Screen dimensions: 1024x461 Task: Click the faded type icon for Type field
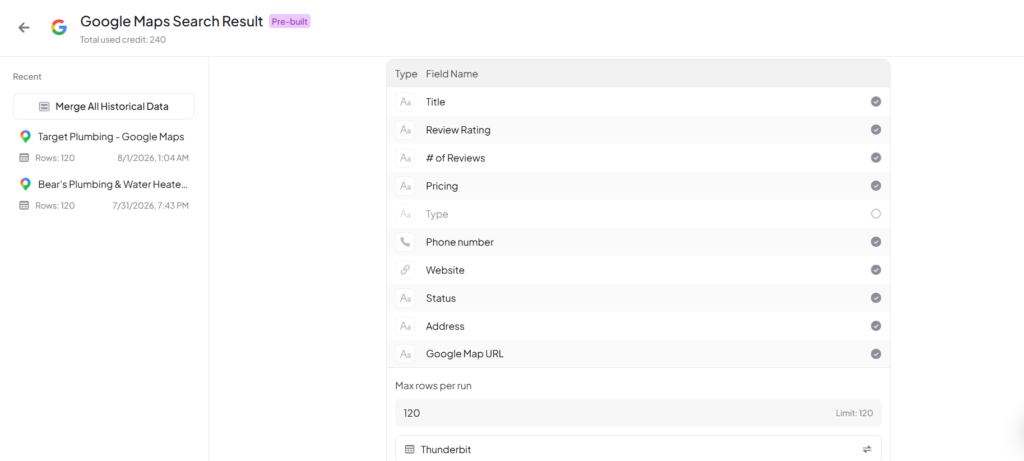(x=405, y=214)
